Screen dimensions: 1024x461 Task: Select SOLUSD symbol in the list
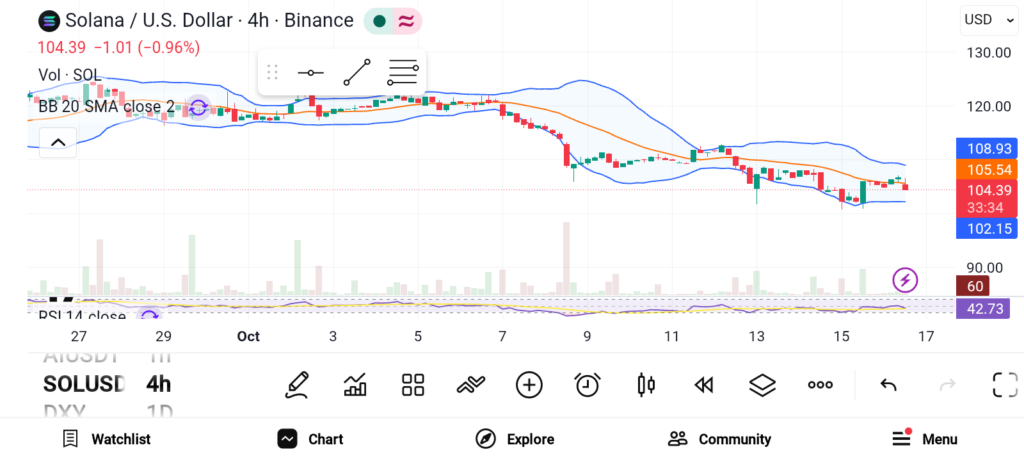(84, 384)
